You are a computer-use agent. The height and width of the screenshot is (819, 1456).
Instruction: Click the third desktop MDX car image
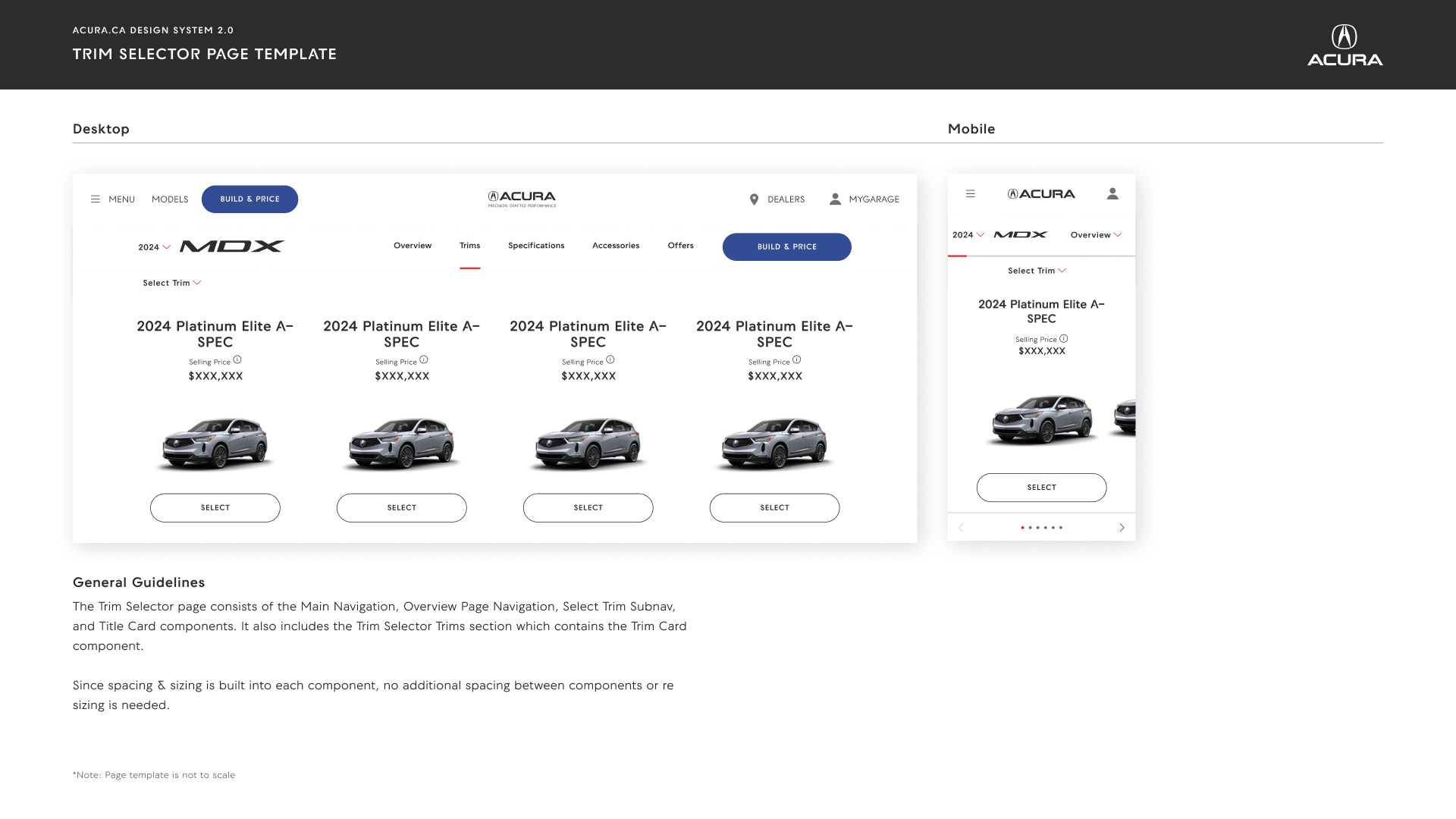point(588,444)
